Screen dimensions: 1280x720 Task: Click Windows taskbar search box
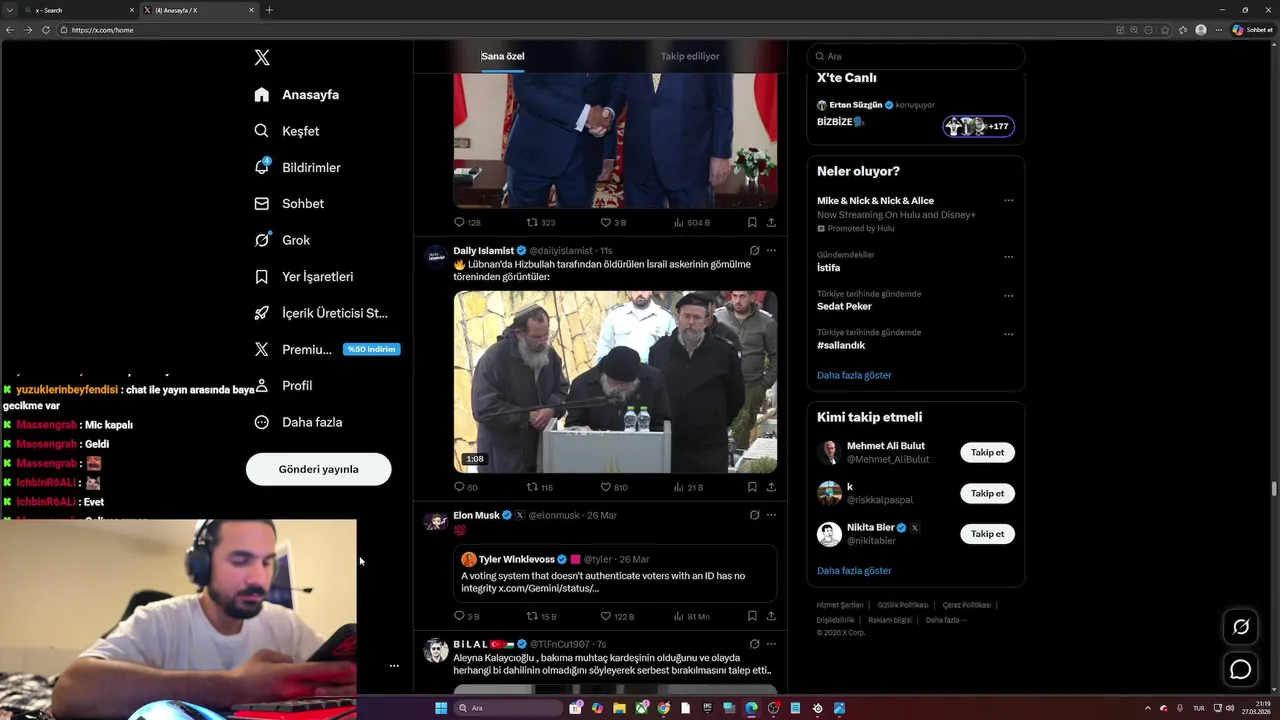pyautogui.click(x=507, y=708)
